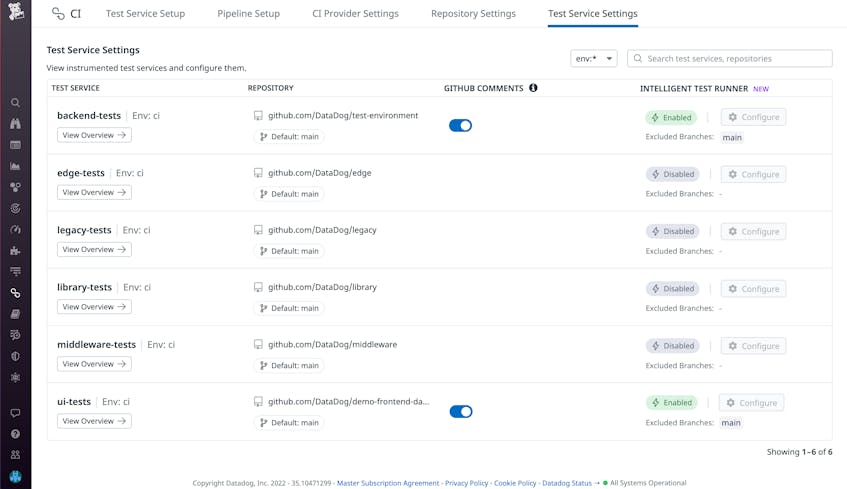Open the area-chart icon in the sidebar
Image resolution: width=847 pixels, height=489 pixels.
click(x=15, y=166)
